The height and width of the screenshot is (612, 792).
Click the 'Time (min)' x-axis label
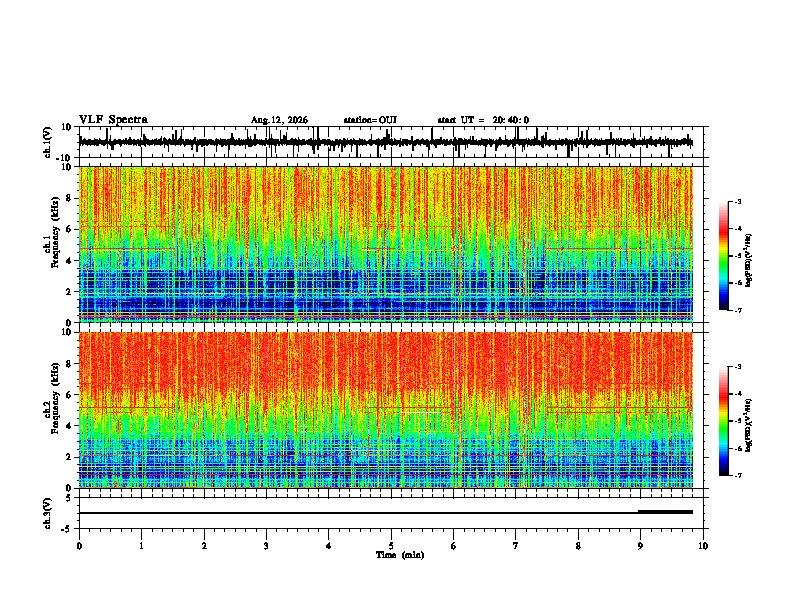[400, 555]
